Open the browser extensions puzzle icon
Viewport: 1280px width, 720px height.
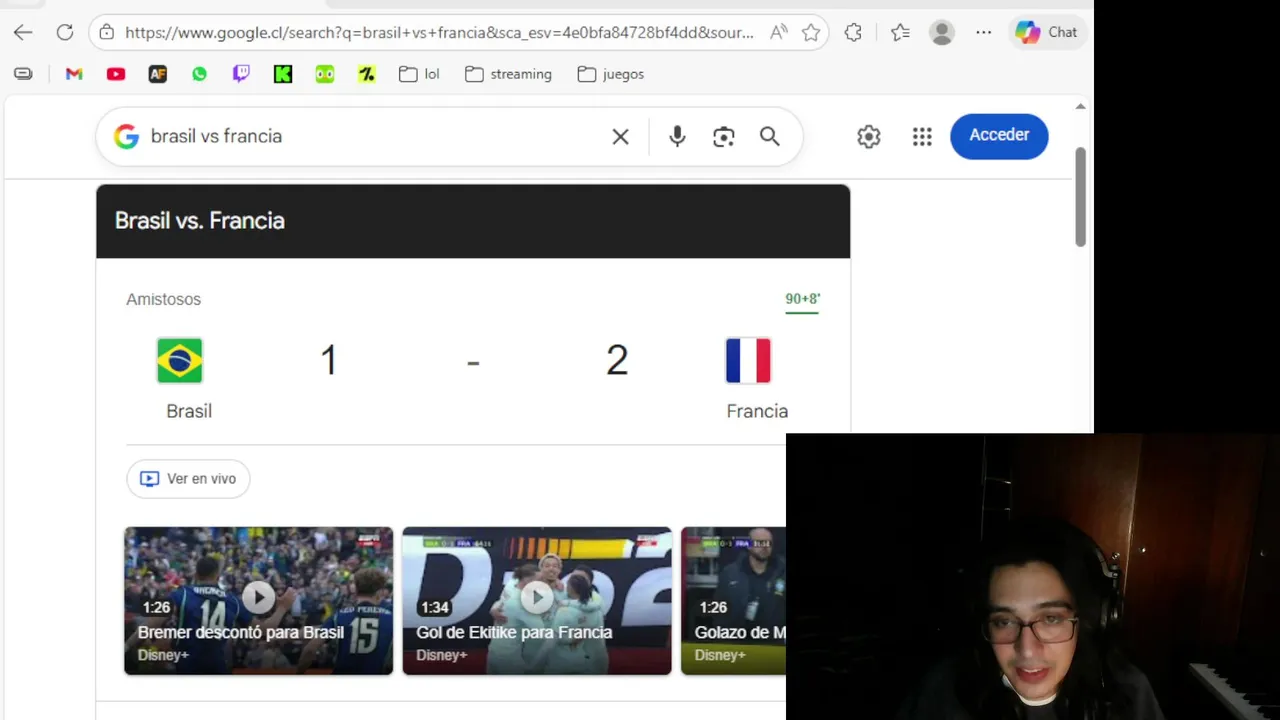point(853,32)
